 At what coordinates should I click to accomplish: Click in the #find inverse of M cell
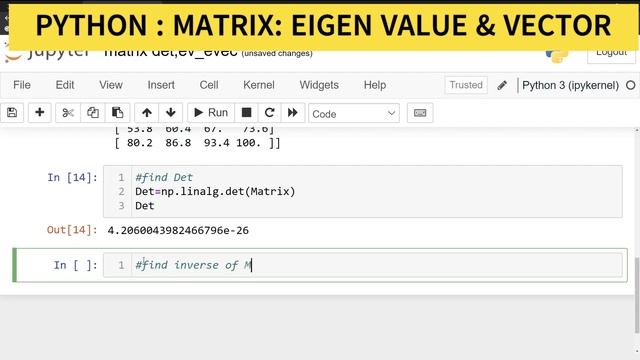tap(362, 265)
